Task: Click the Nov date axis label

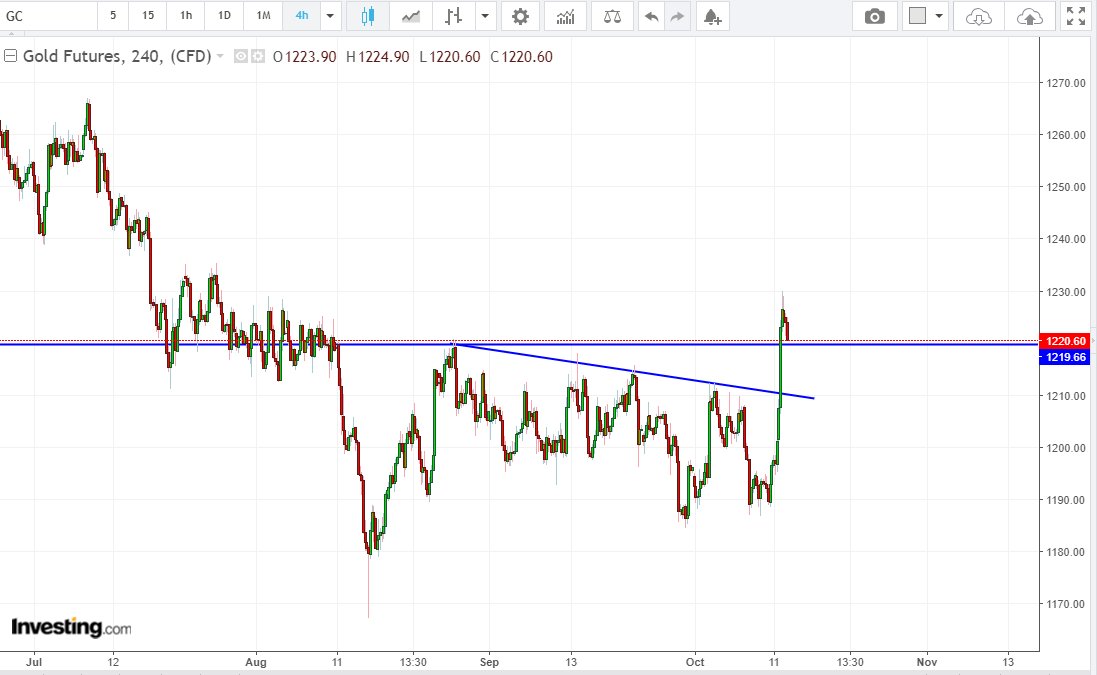Action: (927, 662)
